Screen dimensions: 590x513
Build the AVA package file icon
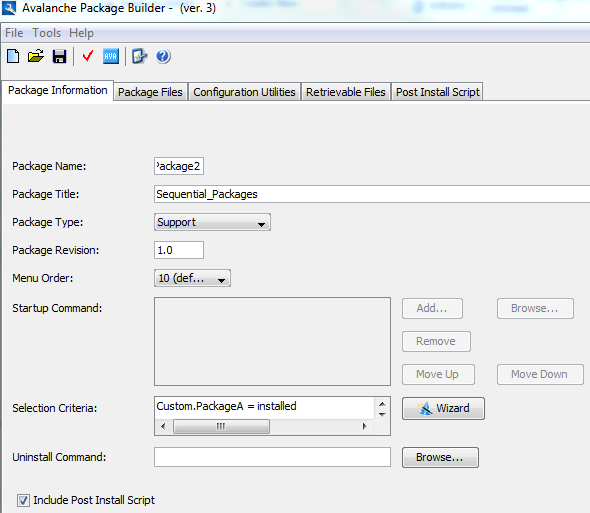111,56
